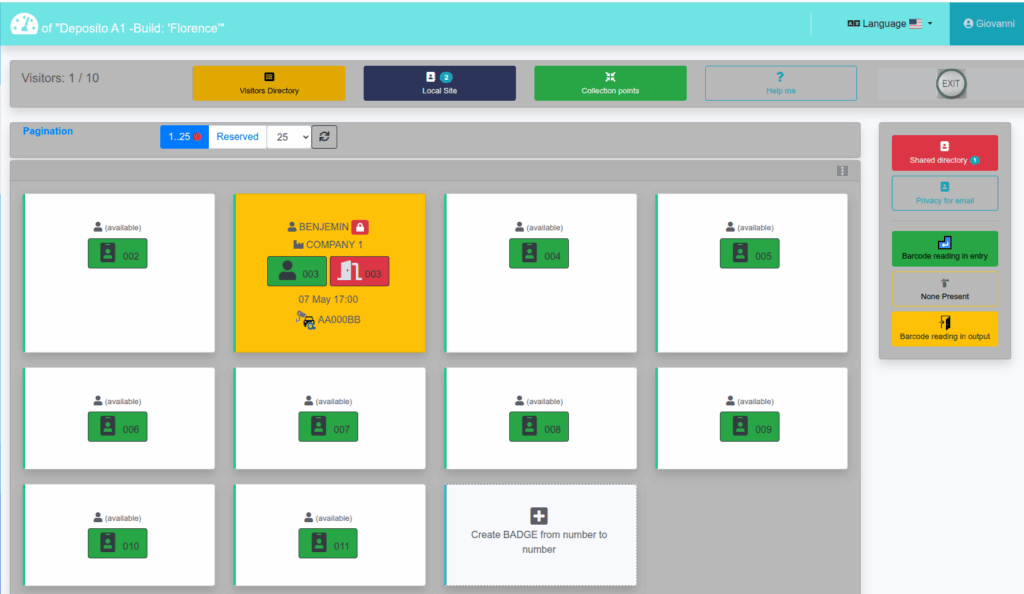Click the COMPANY 1 text
This screenshot has height=594, width=1024.
[x=334, y=244]
